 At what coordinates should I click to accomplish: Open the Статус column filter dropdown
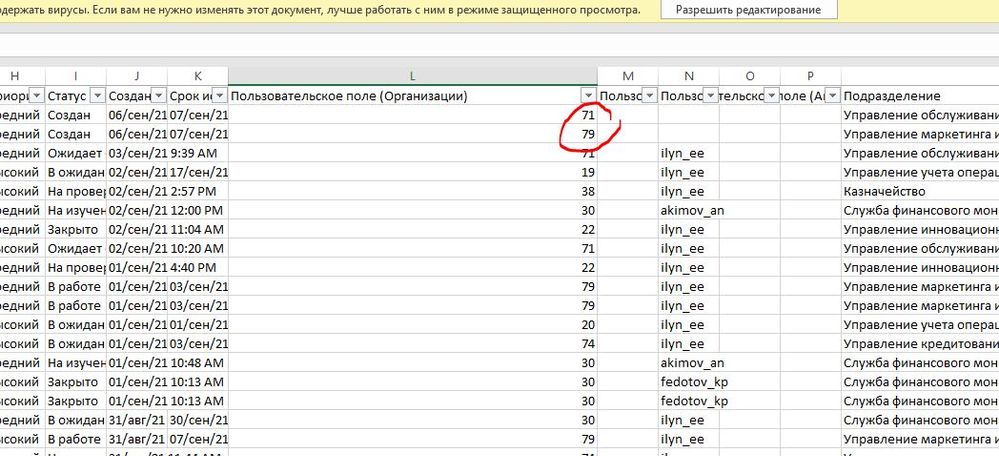pyautogui.click(x=97, y=96)
